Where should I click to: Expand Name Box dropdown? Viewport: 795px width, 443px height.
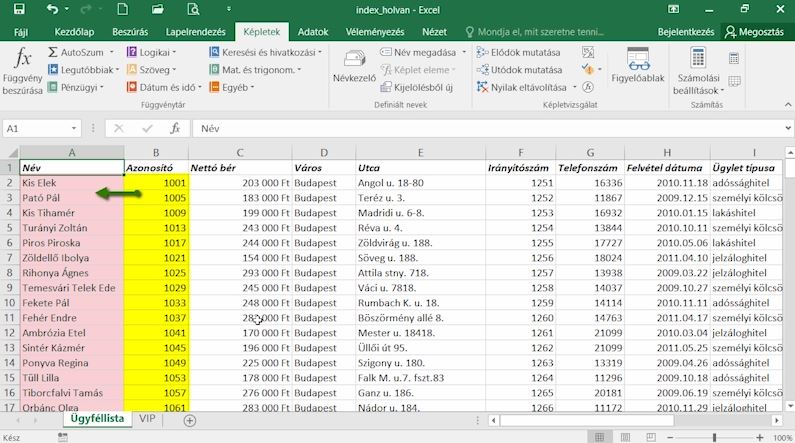tap(74, 129)
